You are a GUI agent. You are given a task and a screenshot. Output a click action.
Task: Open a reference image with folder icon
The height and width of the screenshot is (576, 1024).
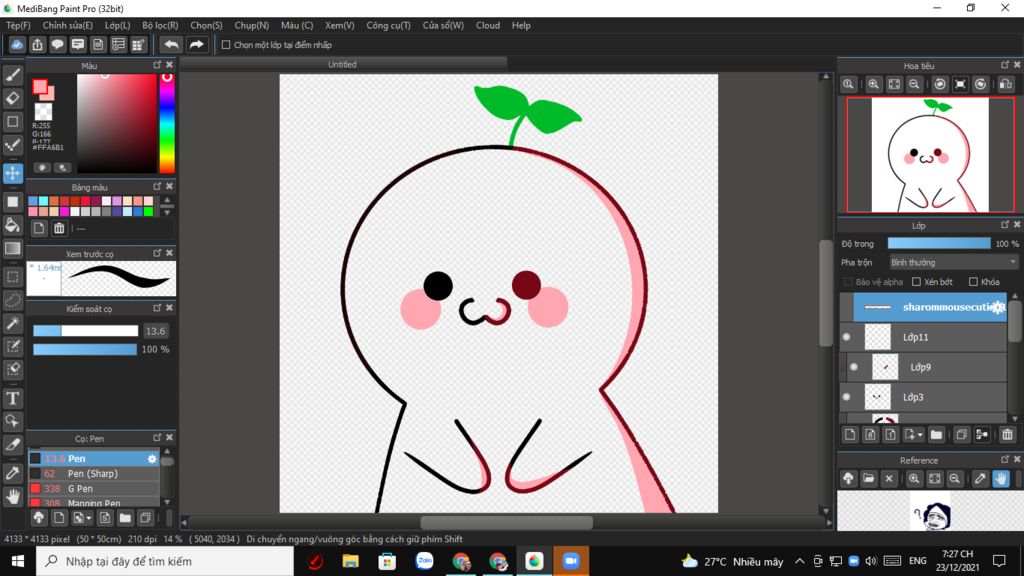click(x=869, y=479)
